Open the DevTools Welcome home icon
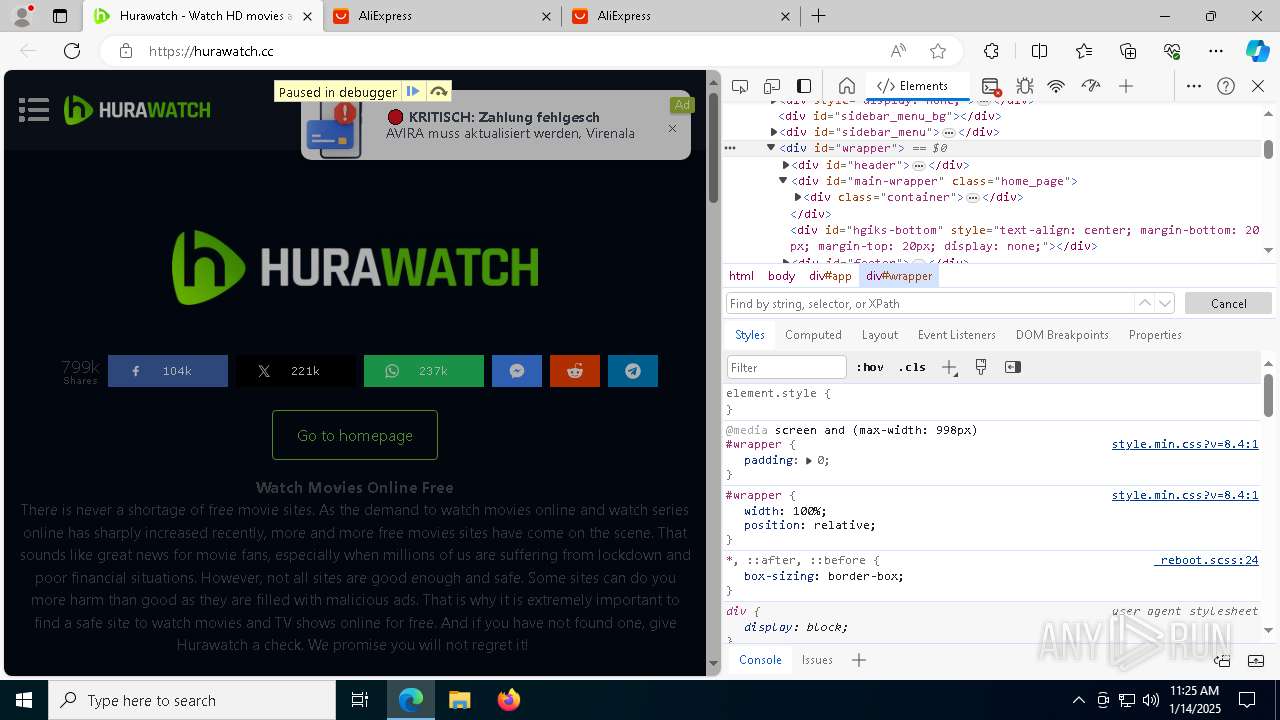 pyautogui.click(x=846, y=86)
